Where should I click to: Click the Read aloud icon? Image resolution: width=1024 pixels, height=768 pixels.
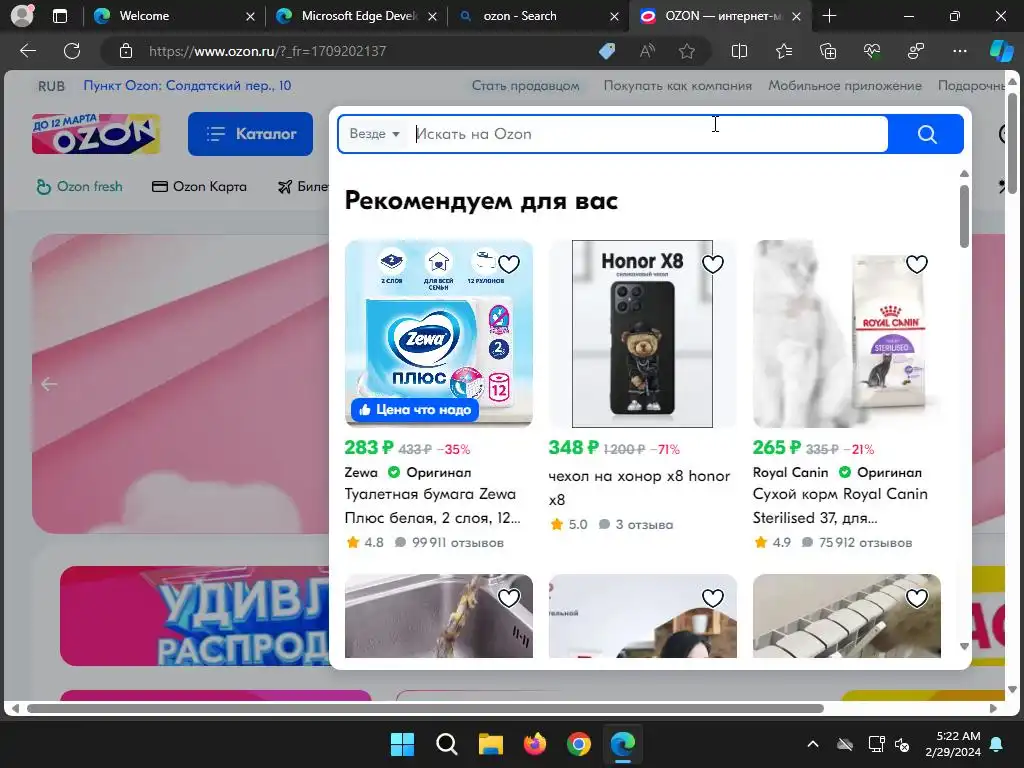tap(647, 51)
